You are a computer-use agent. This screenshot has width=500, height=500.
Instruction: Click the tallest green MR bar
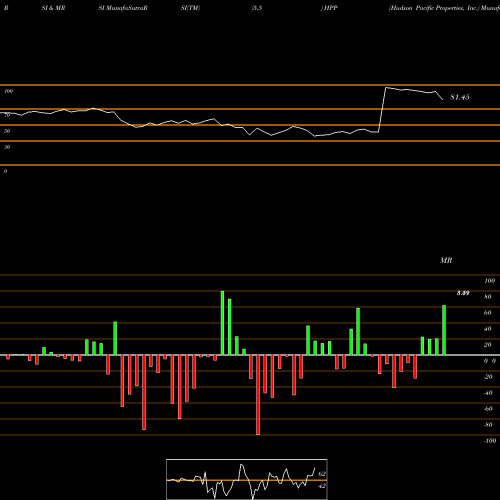[222, 323]
